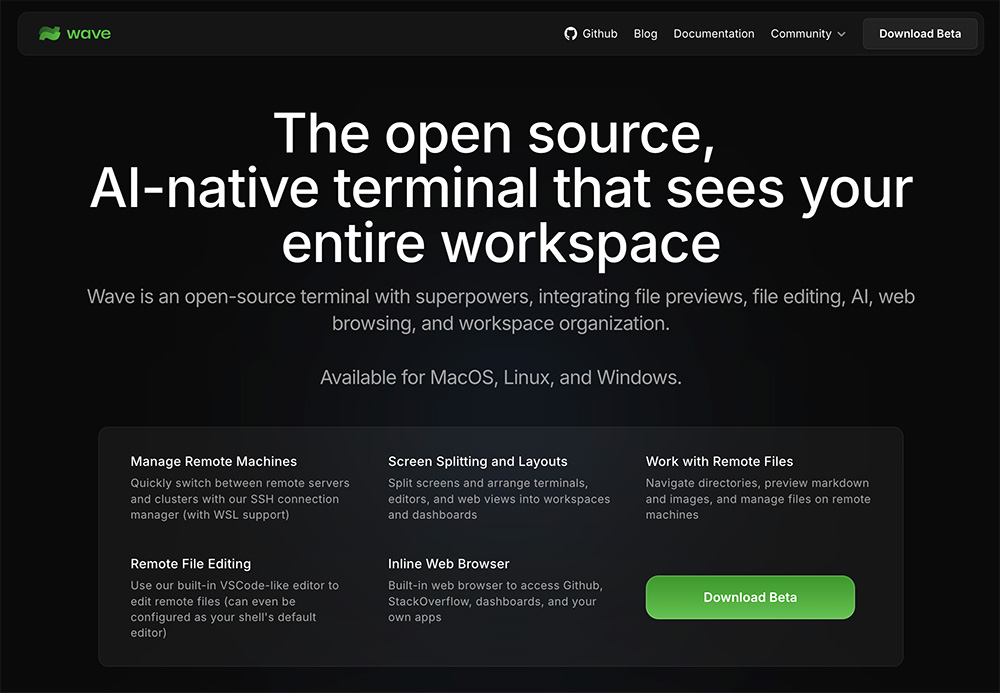Viewport: 1000px width, 693px height.
Task: Click the green Download Beta button
Action: pos(750,597)
